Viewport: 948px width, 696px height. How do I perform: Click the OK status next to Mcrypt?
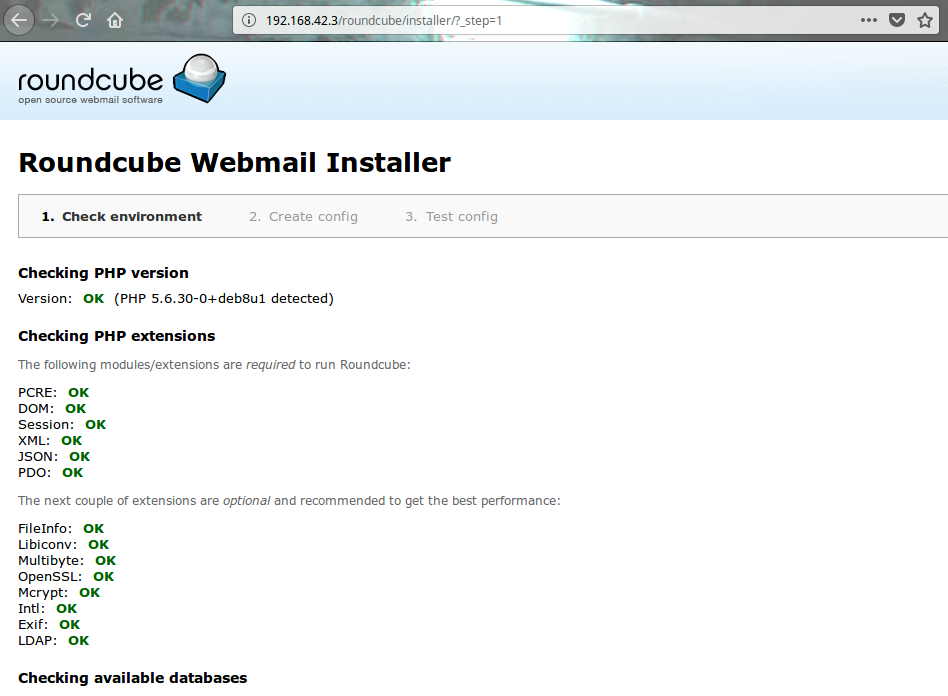89,593
